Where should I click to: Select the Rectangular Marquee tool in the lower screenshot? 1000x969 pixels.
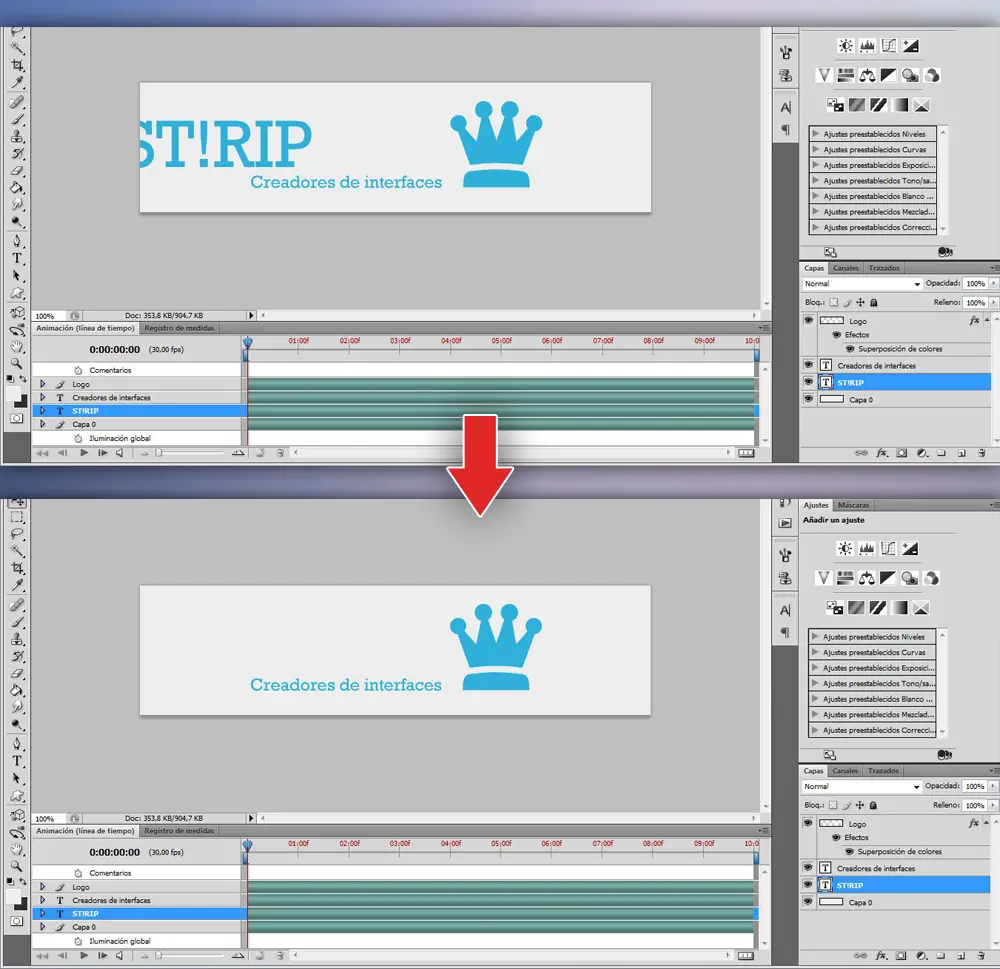tap(17, 517)
